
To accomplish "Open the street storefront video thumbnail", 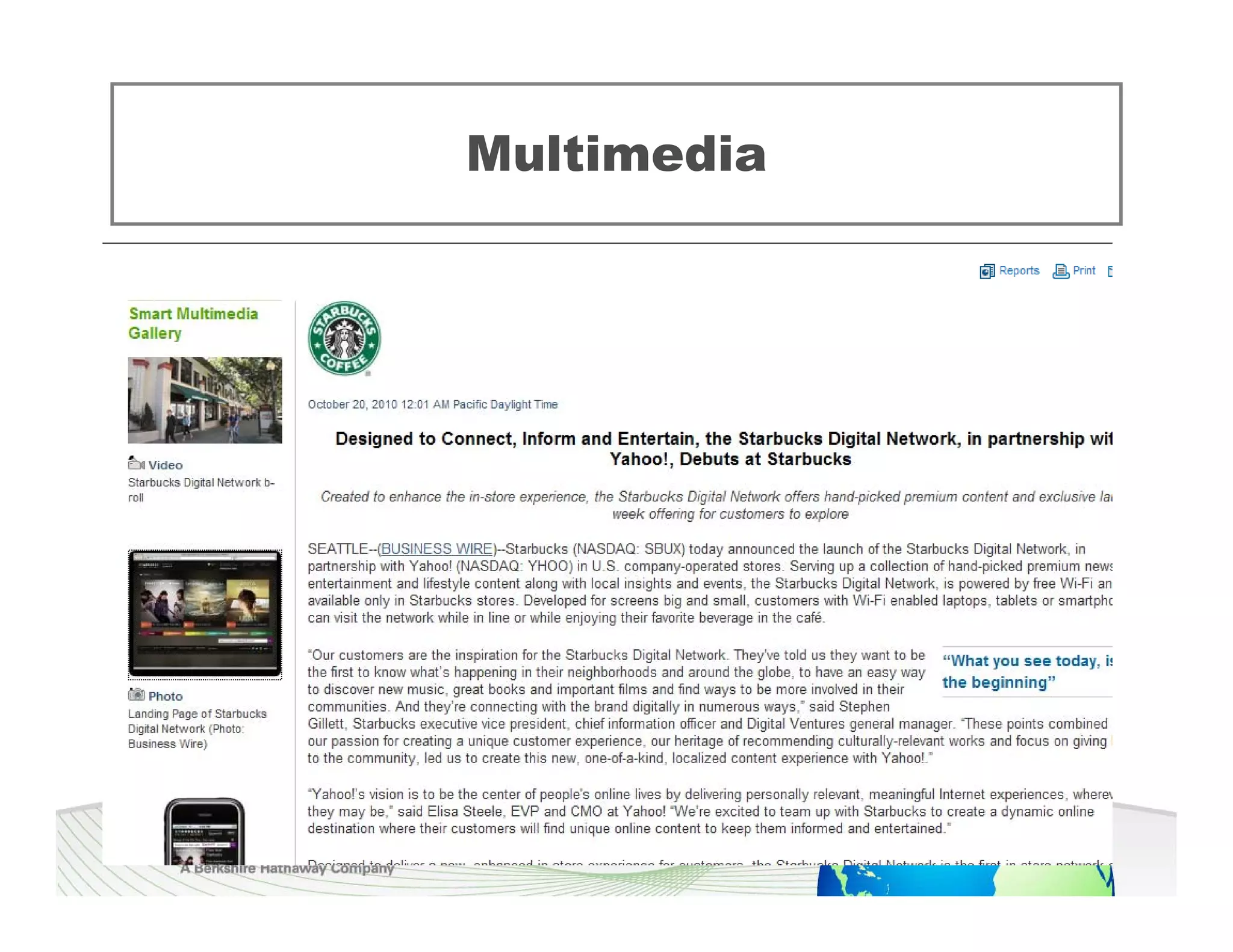I will point(205,400).
